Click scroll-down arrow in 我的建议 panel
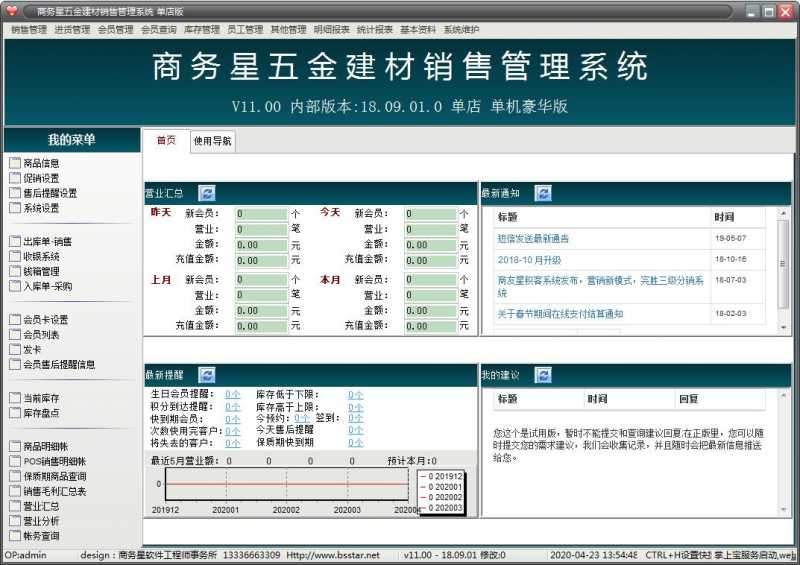Screen dimensions: 800x565 point(784,509)
